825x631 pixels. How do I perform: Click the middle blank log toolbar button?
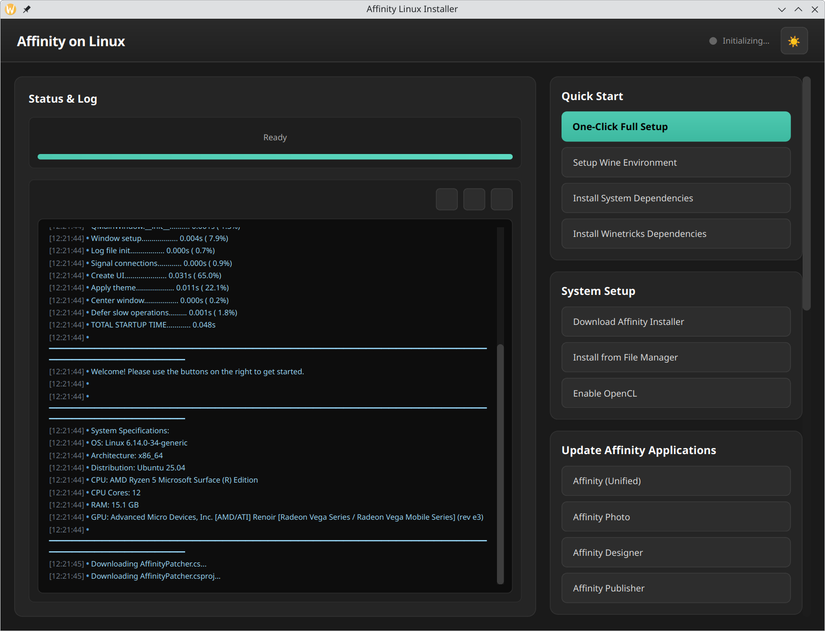474,199
